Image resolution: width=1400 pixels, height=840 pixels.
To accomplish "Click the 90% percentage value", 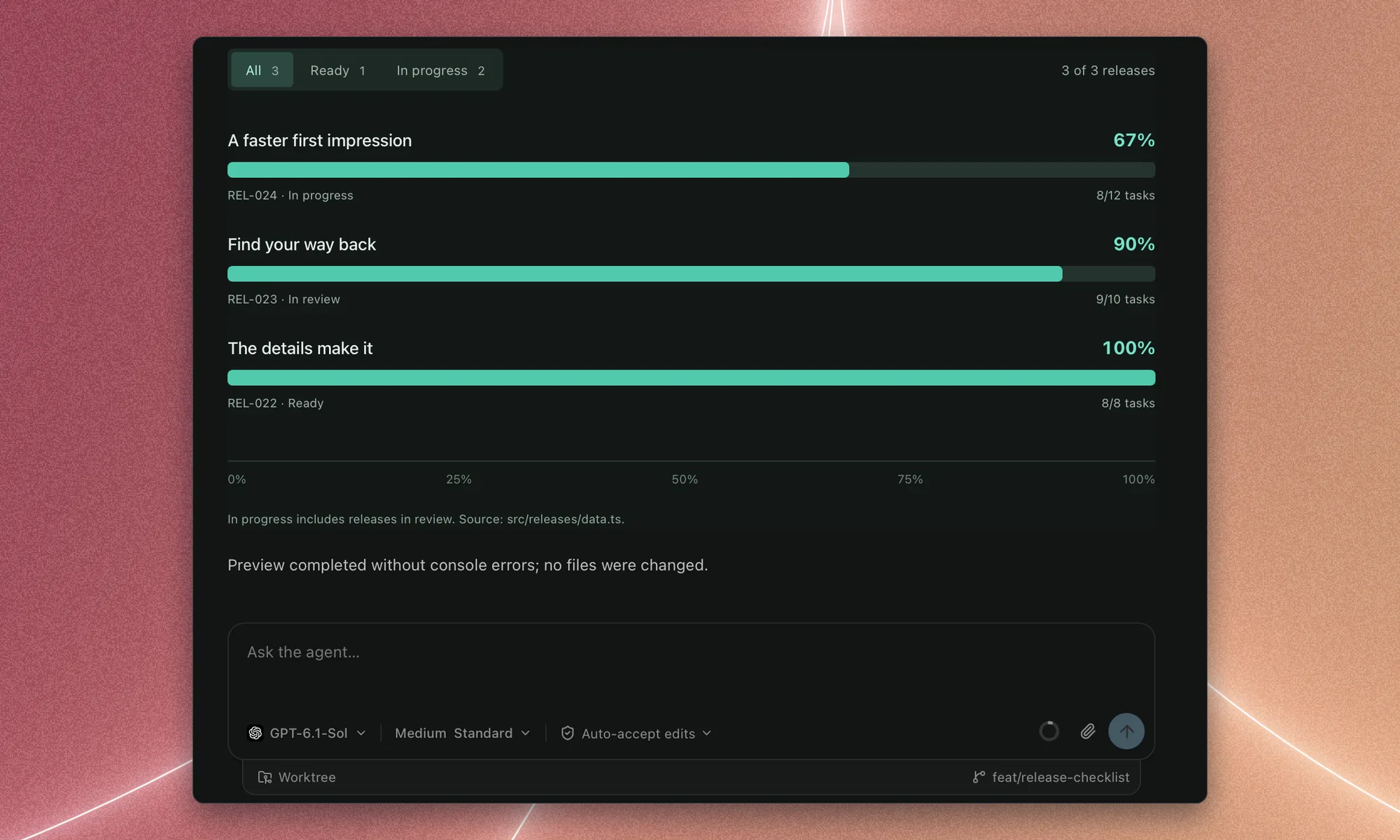I will coord(1134,244).
